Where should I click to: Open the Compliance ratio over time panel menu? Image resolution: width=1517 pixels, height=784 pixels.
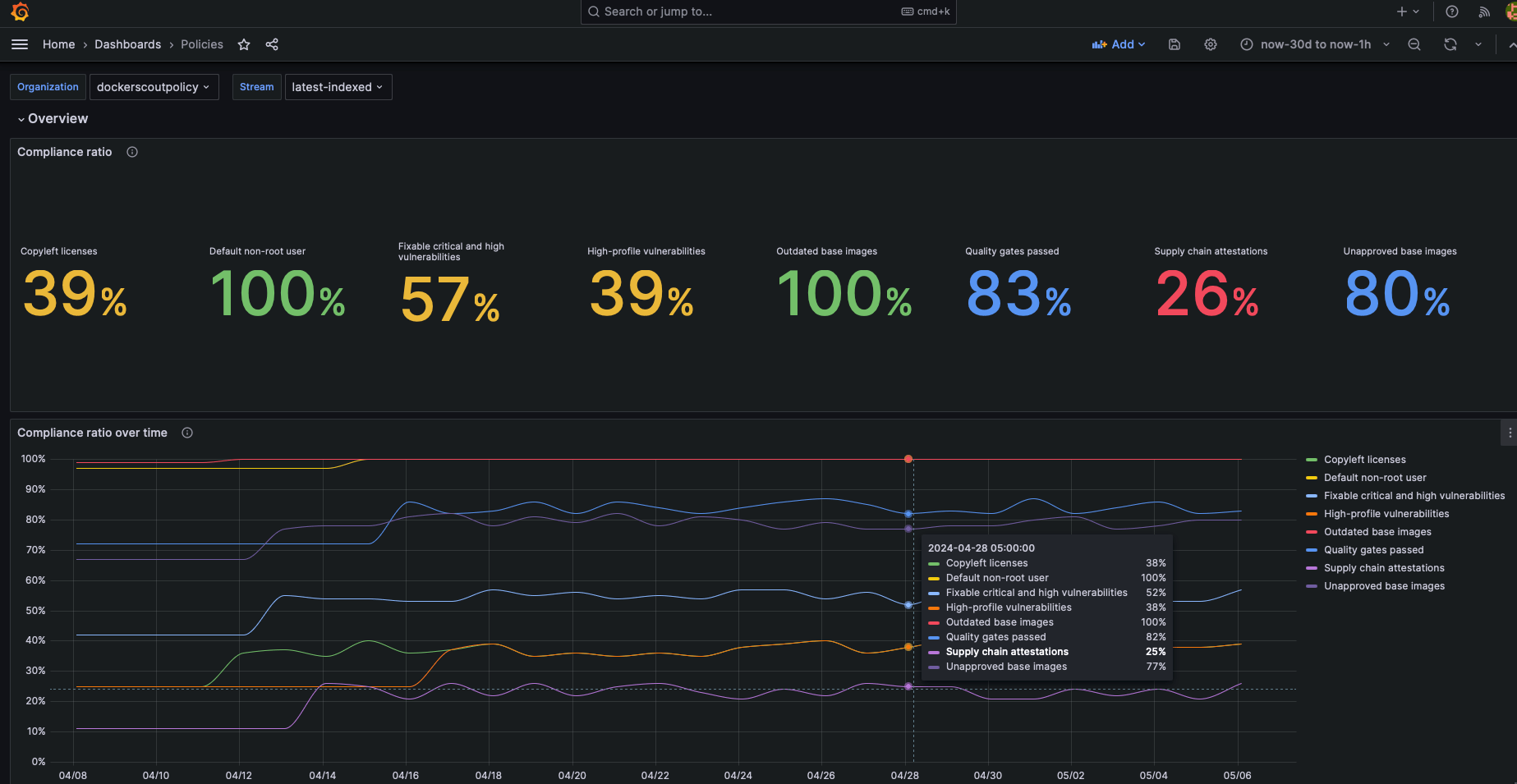[x=1509, y=432]
